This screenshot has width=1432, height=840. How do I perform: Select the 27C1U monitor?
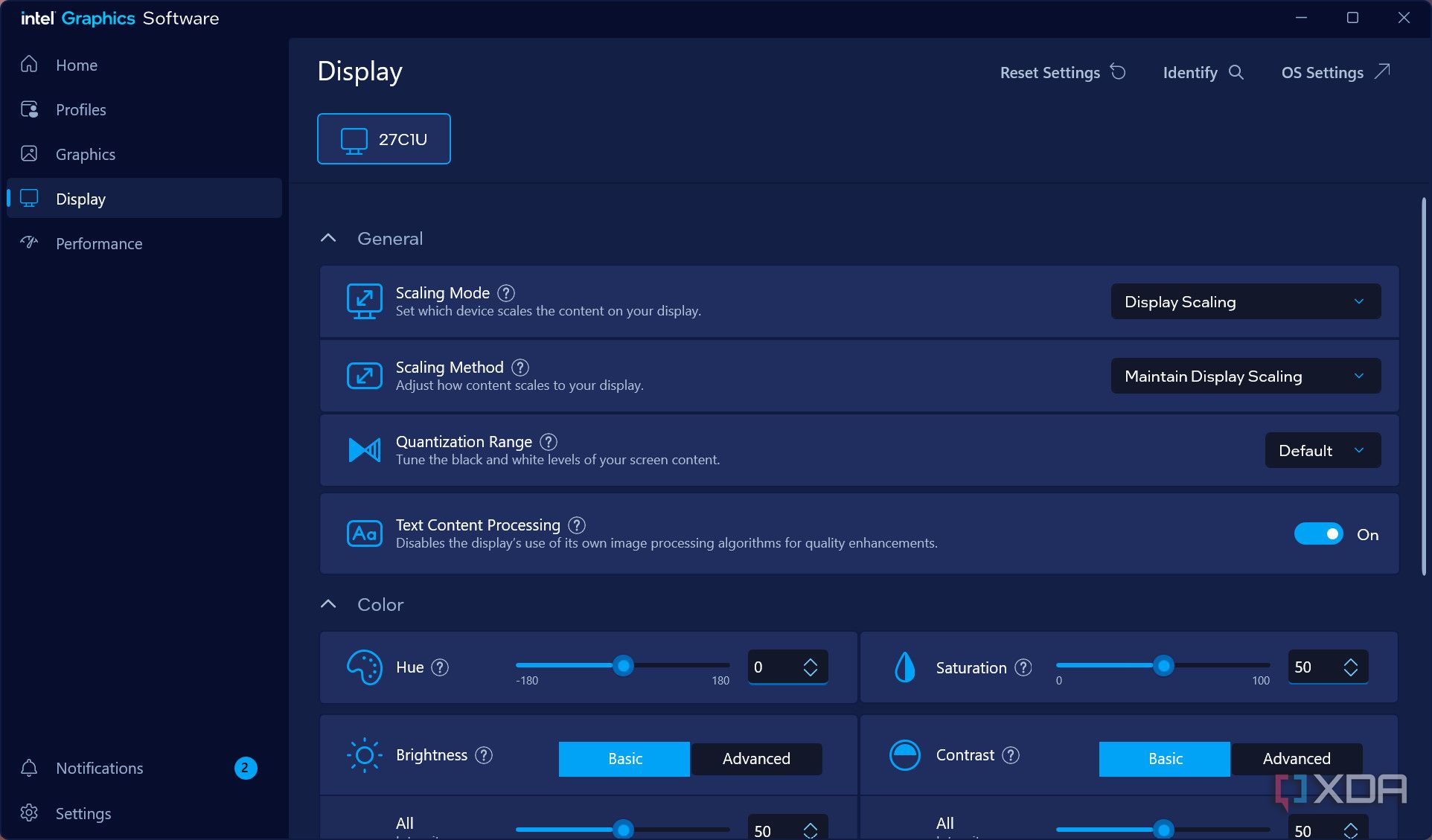tap(383, 138)
